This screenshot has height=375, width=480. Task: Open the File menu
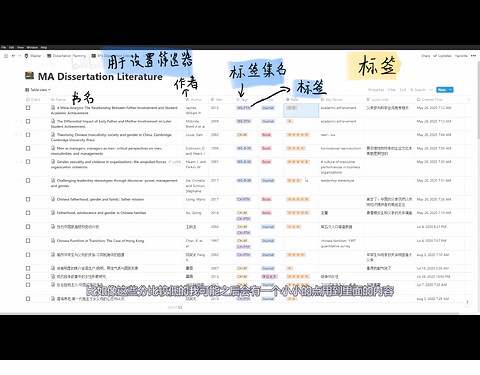4,47
